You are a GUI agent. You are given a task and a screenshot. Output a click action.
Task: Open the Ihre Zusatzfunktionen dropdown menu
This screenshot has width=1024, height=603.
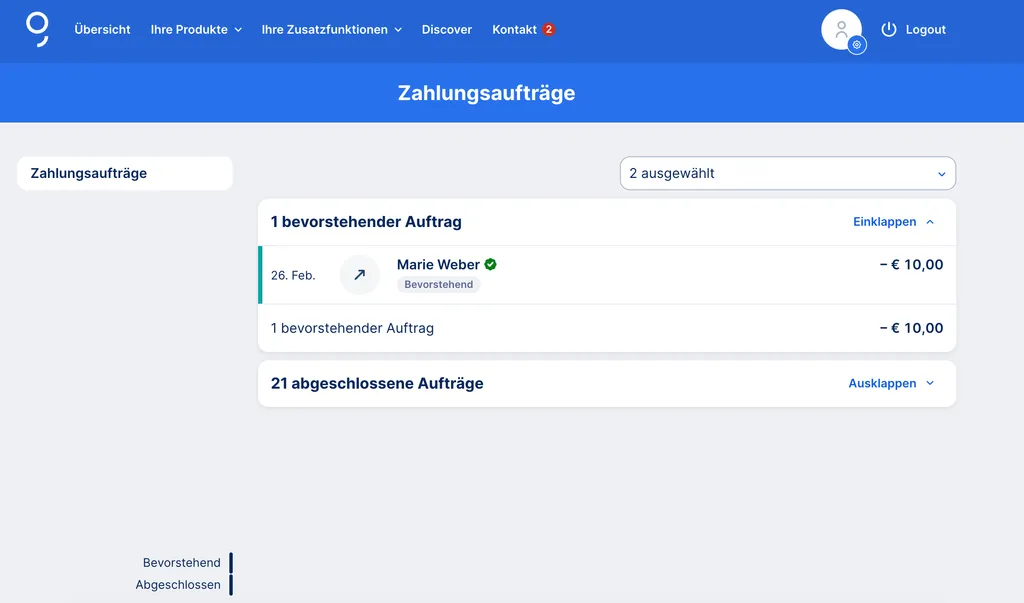coord(331,30)
